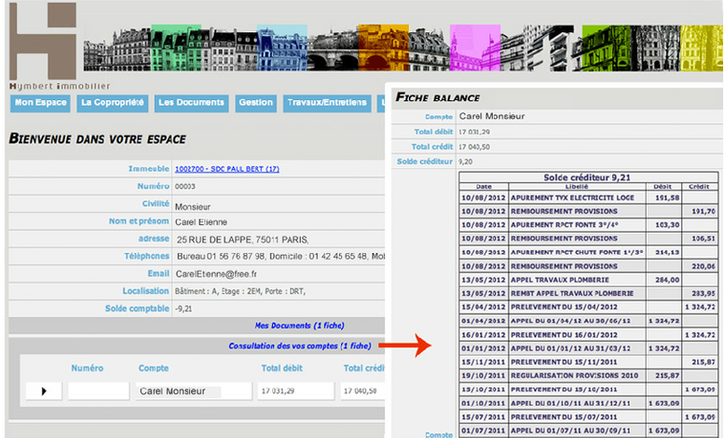Open the La Copropriété tab
This screenshot has width=724, height=438.
coord(112,103)
